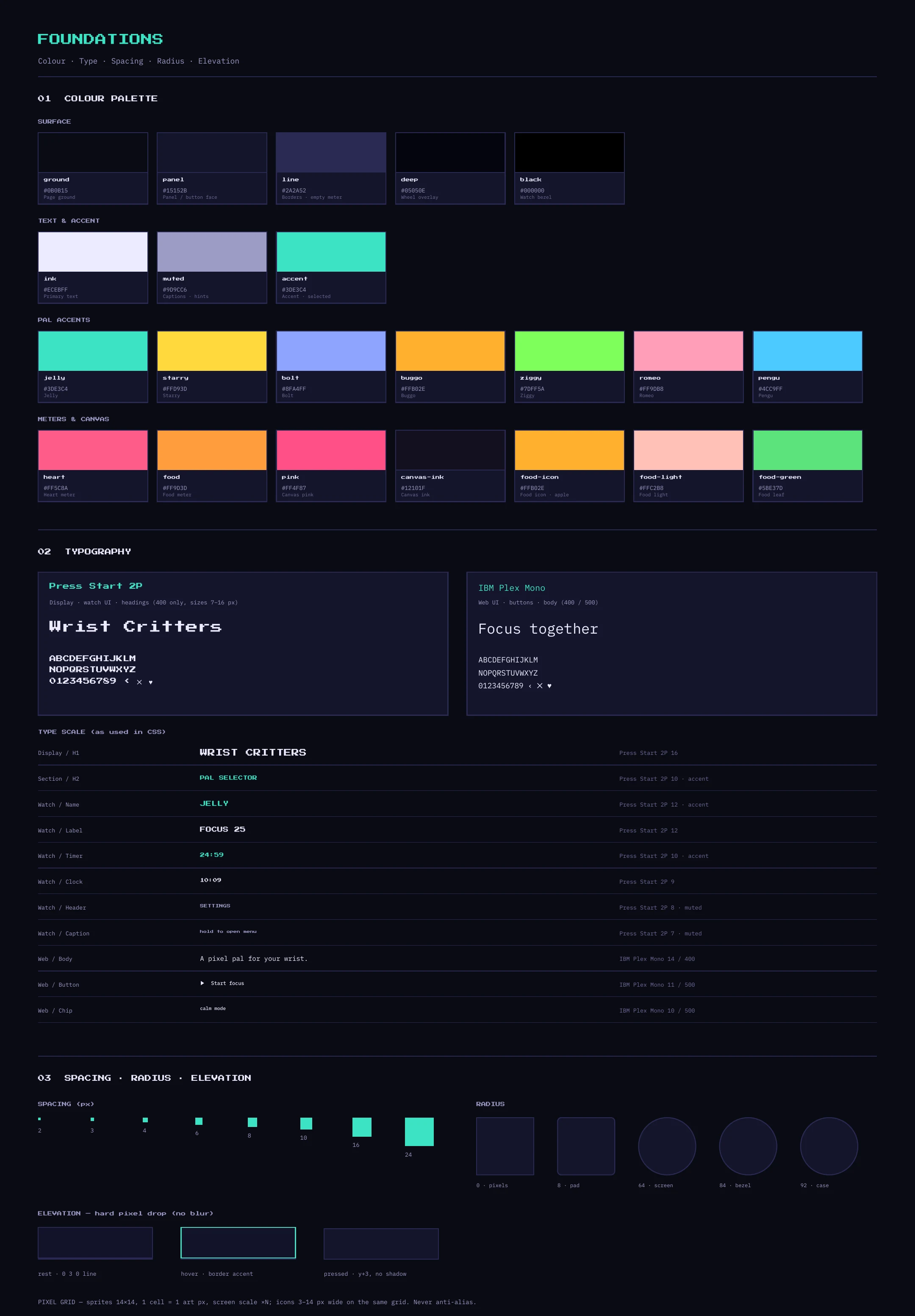Select the accent swatch under Text & Accent
This screenshot has width=915, height=1316.
coord(331,268)
